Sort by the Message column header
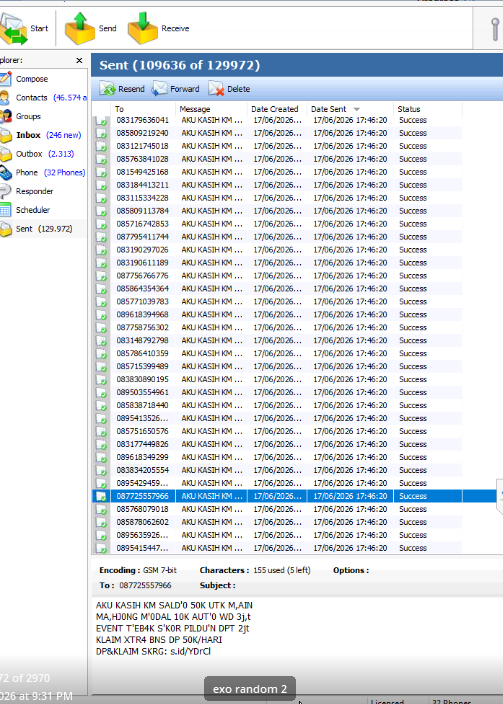 211,109
